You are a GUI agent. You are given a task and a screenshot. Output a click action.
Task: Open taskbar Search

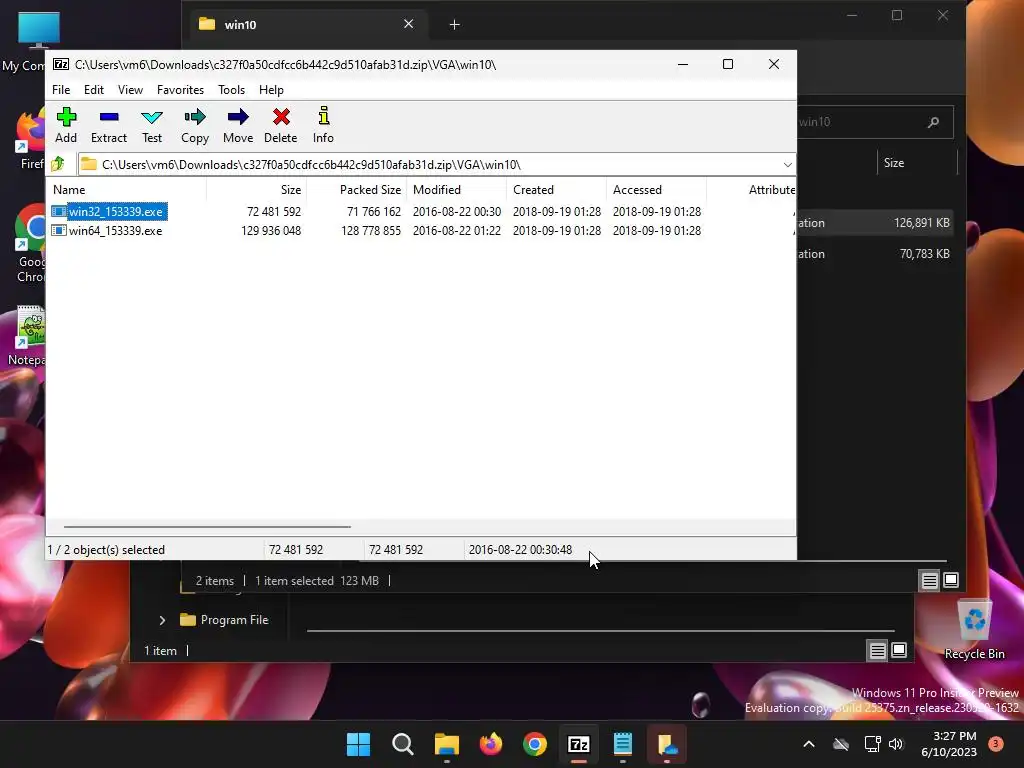402,744
